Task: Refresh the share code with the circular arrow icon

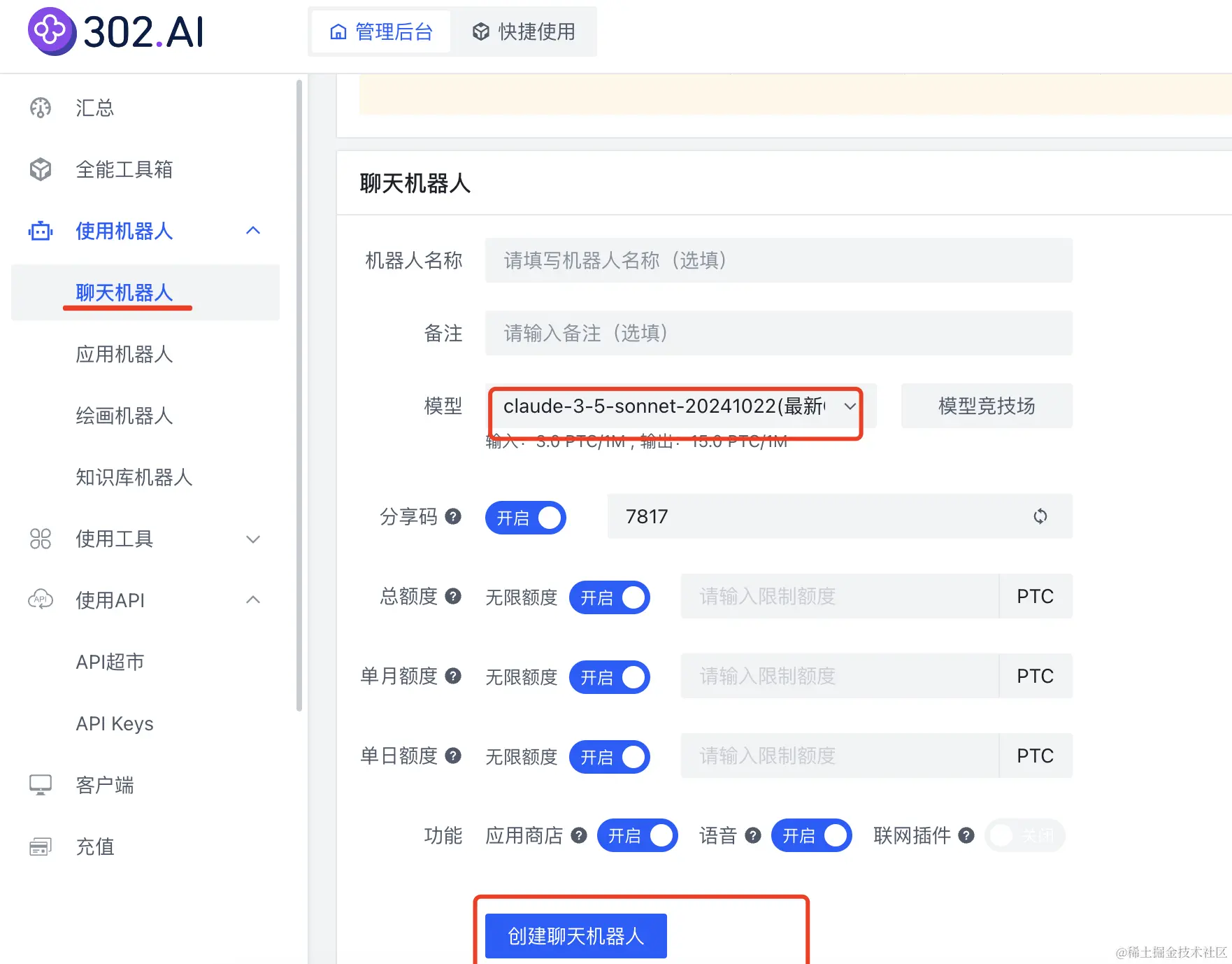Action: pos(1041,516)
